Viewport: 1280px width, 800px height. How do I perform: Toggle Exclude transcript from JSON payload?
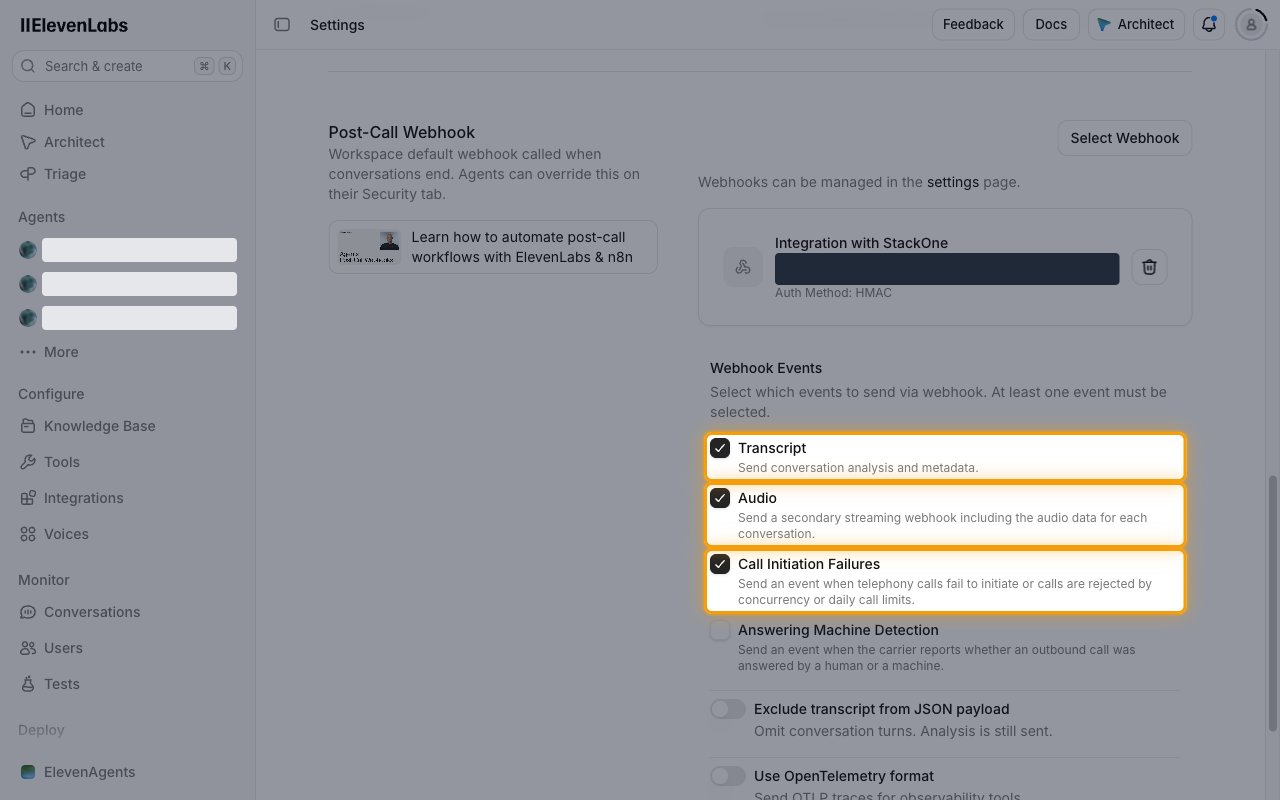[728, 709]
